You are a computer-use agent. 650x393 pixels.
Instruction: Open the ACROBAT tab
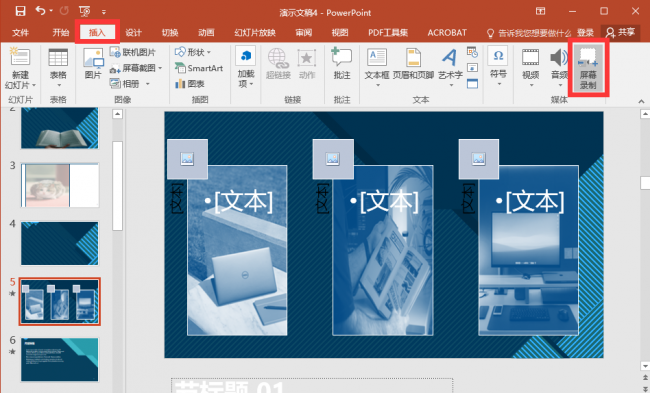447,32
